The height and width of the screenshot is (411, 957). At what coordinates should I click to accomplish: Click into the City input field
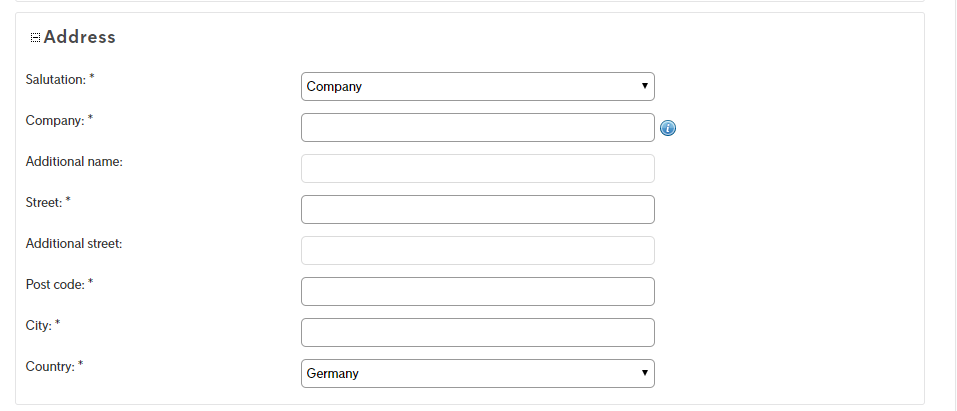[478, 332]
